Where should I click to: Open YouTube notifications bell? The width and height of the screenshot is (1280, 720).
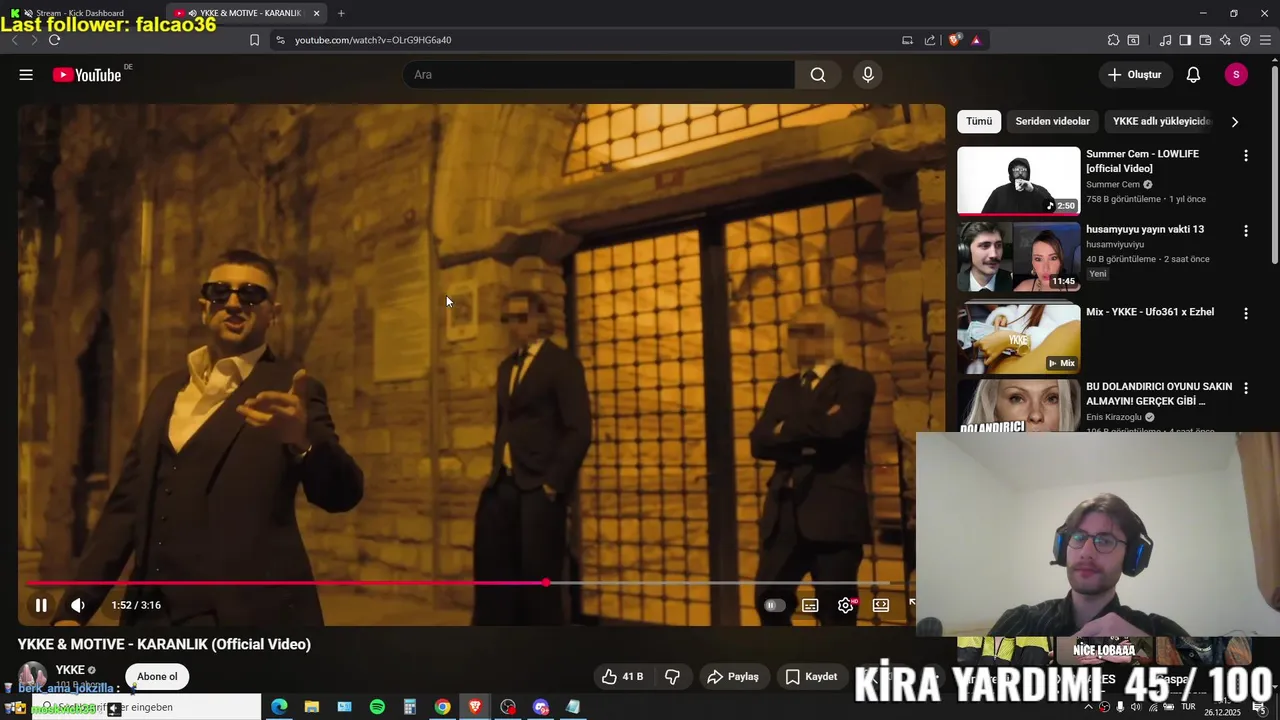tap(1193, 75)
